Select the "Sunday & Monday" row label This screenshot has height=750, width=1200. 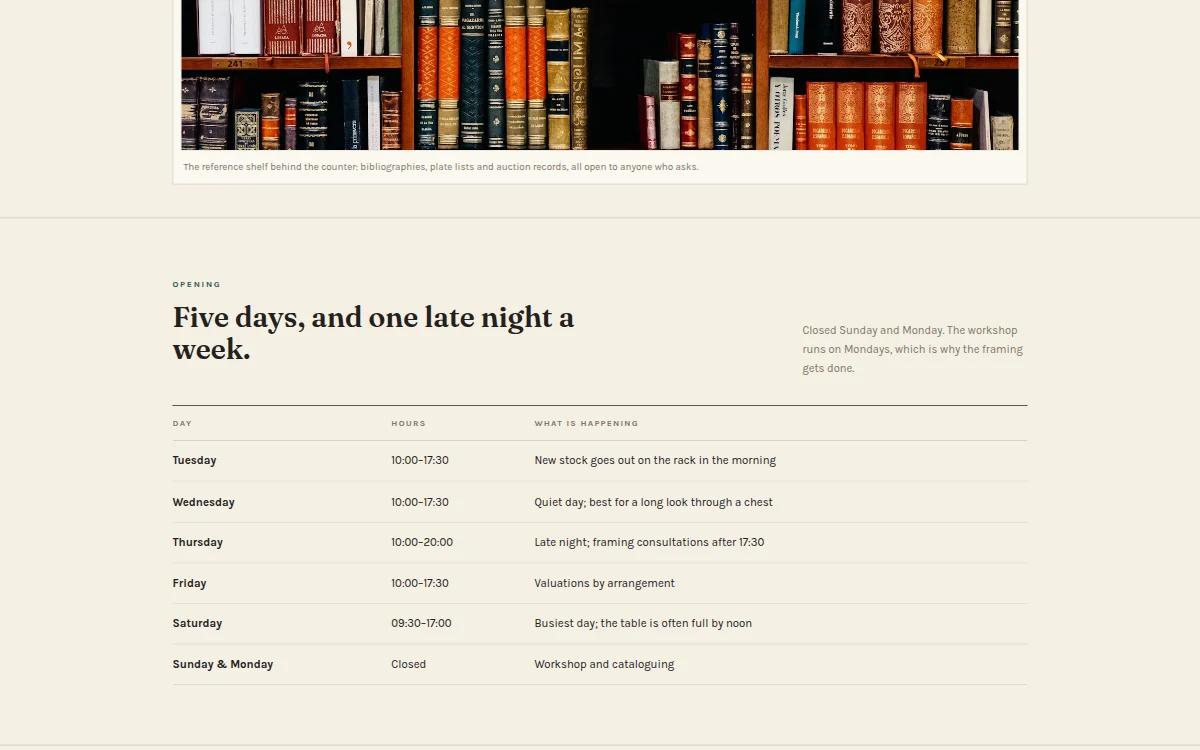(x=222, y=665)
